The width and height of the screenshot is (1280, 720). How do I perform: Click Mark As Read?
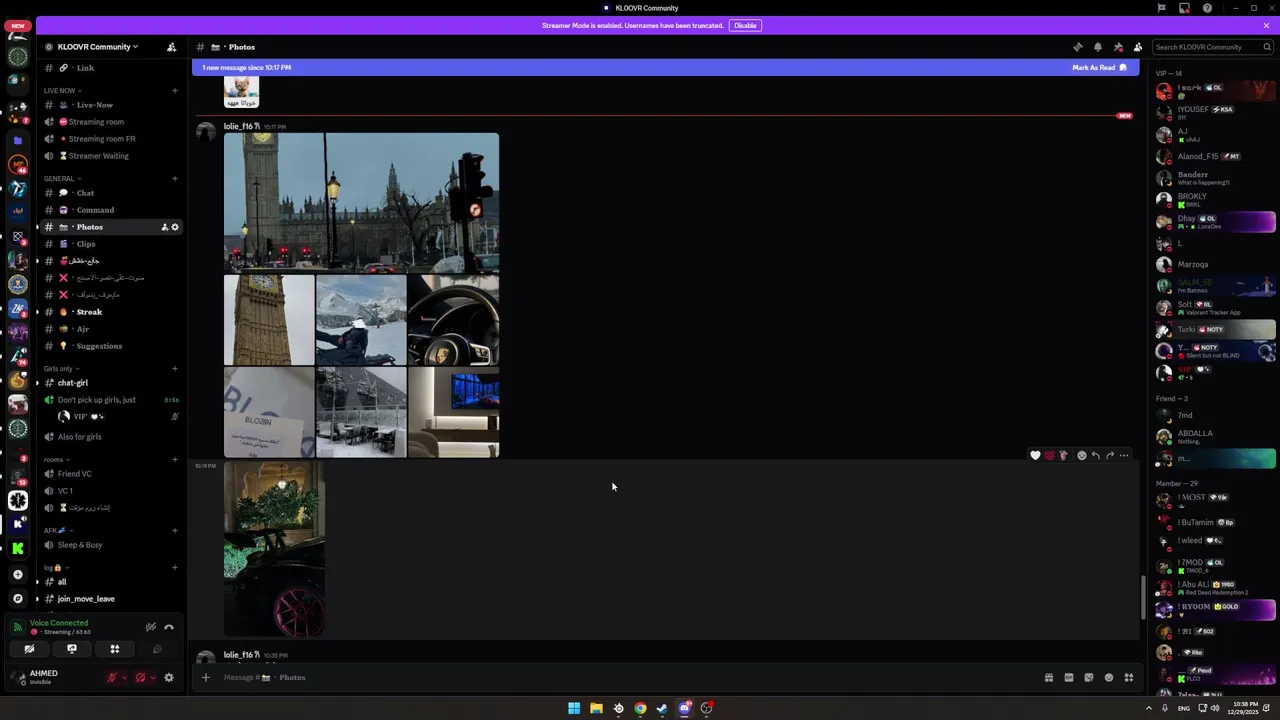coord(1099,68)
